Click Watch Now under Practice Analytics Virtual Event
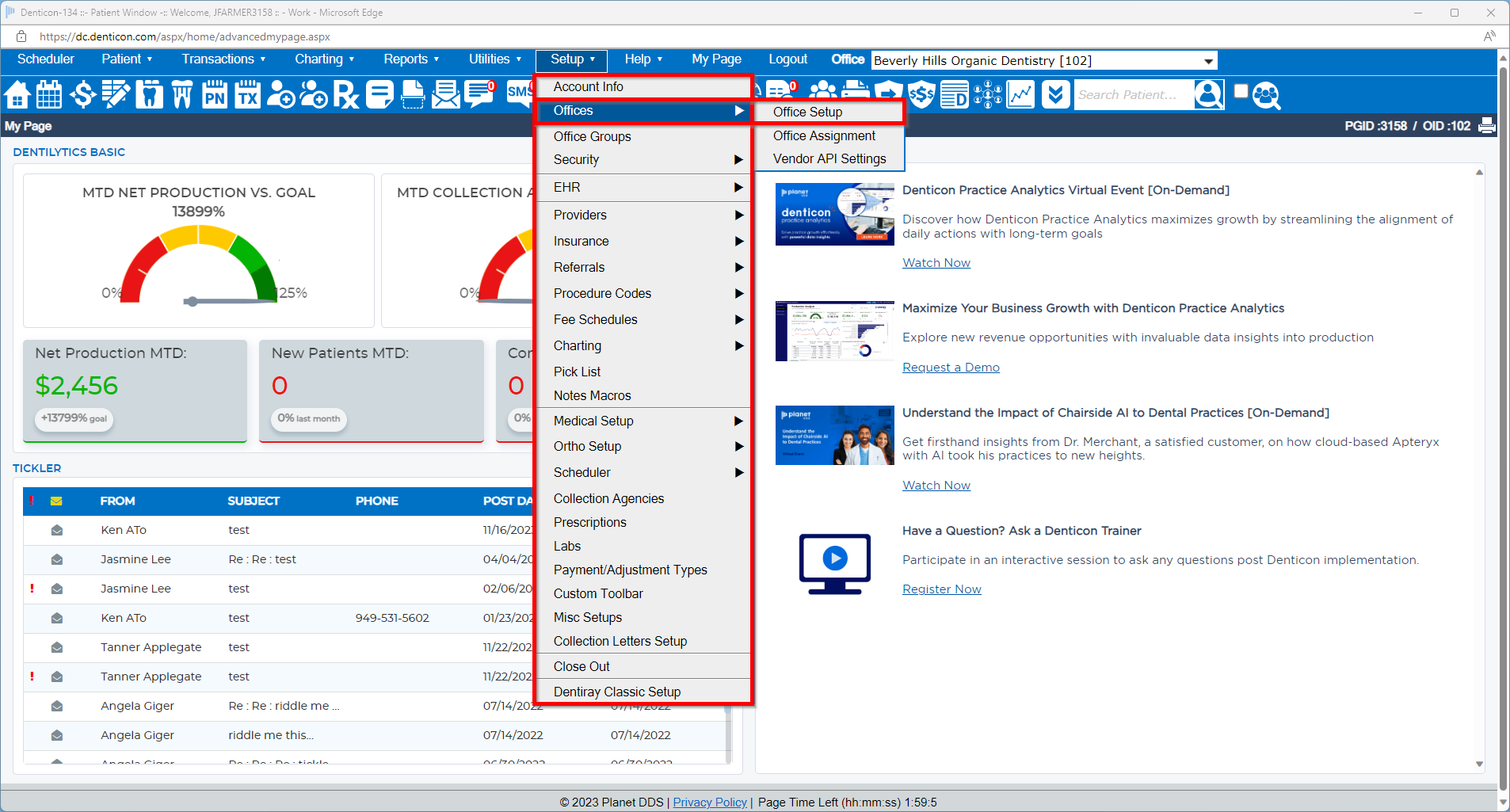The height and width of the screenshot is (812, 1510). pos(936,263)
